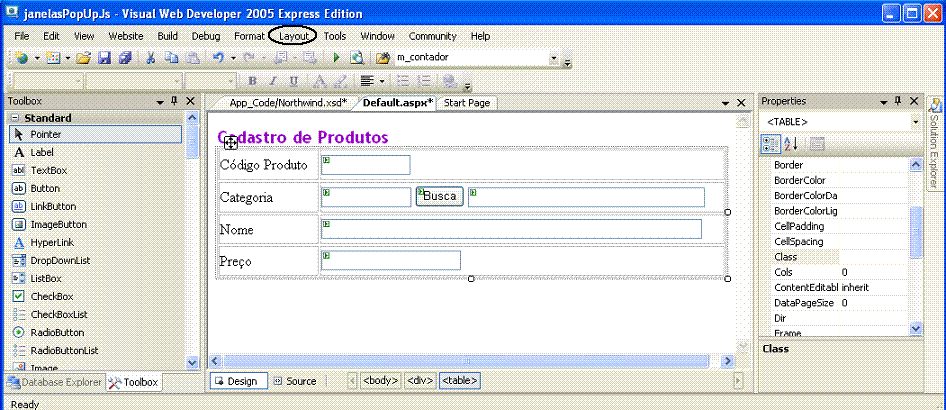Pin the Toolbox panel with auto-hide pin

click(174, 101)
